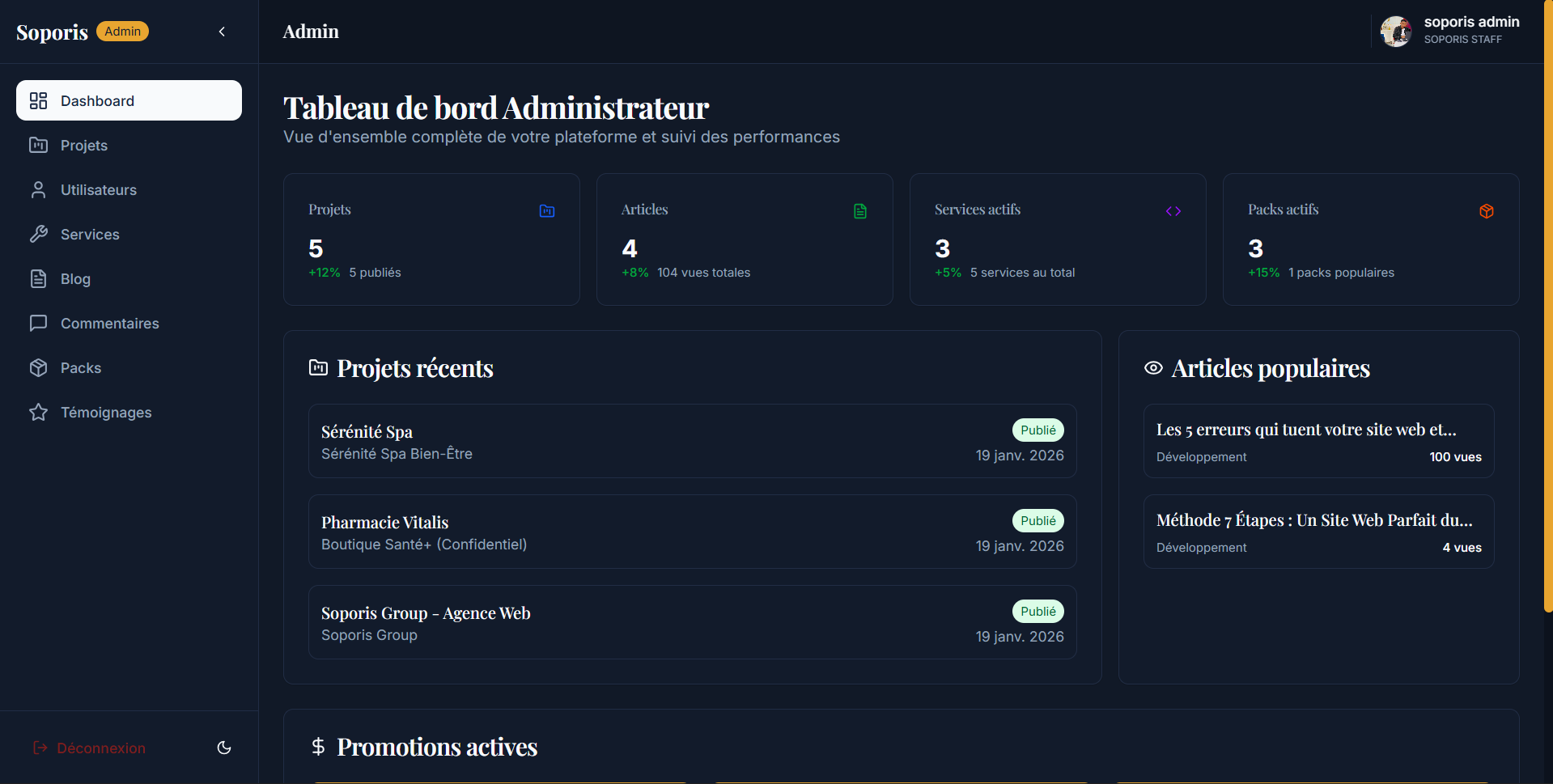Go to the Utilisateurs page
1553x784 pixels.
[x=98, y=190]
